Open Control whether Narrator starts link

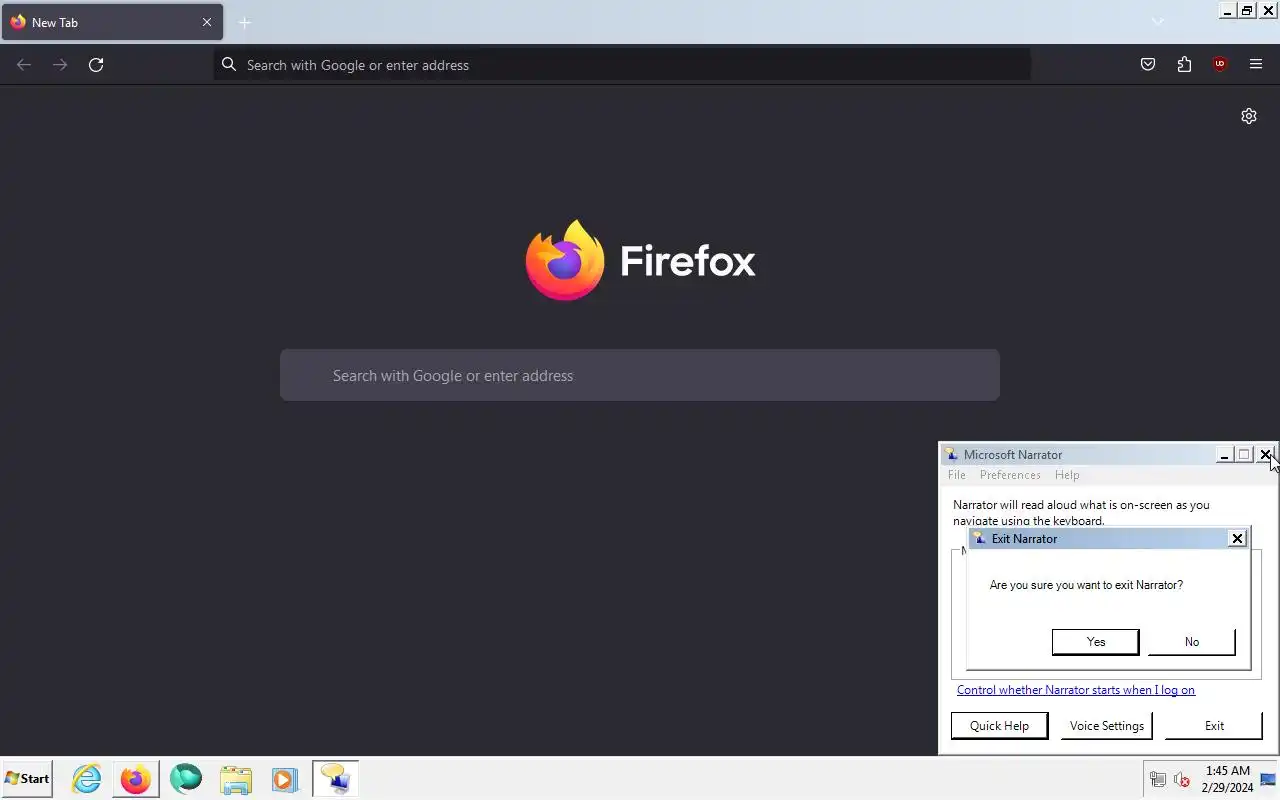[x=1076, y=690]
